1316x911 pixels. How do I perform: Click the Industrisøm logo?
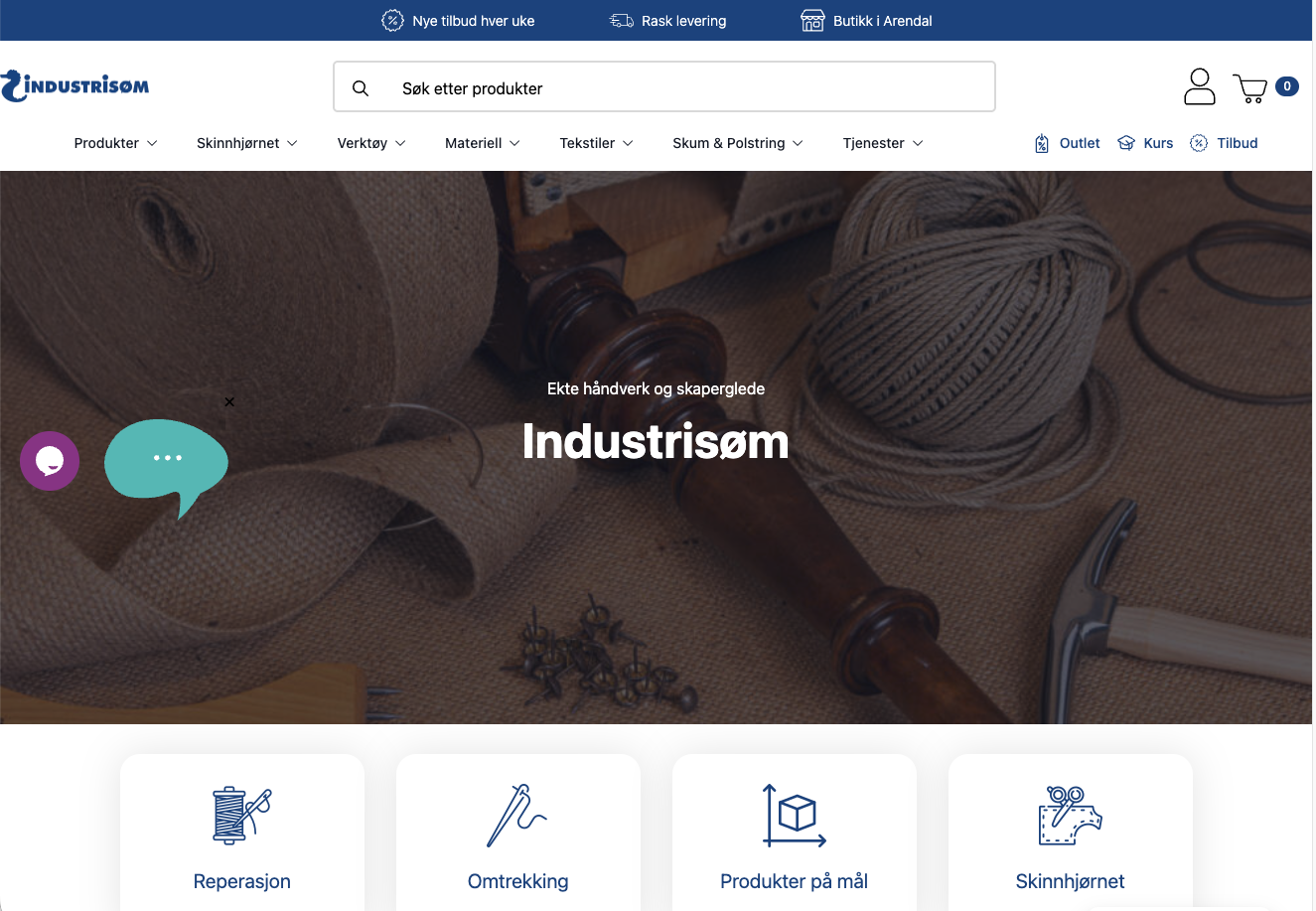[75, 86]
